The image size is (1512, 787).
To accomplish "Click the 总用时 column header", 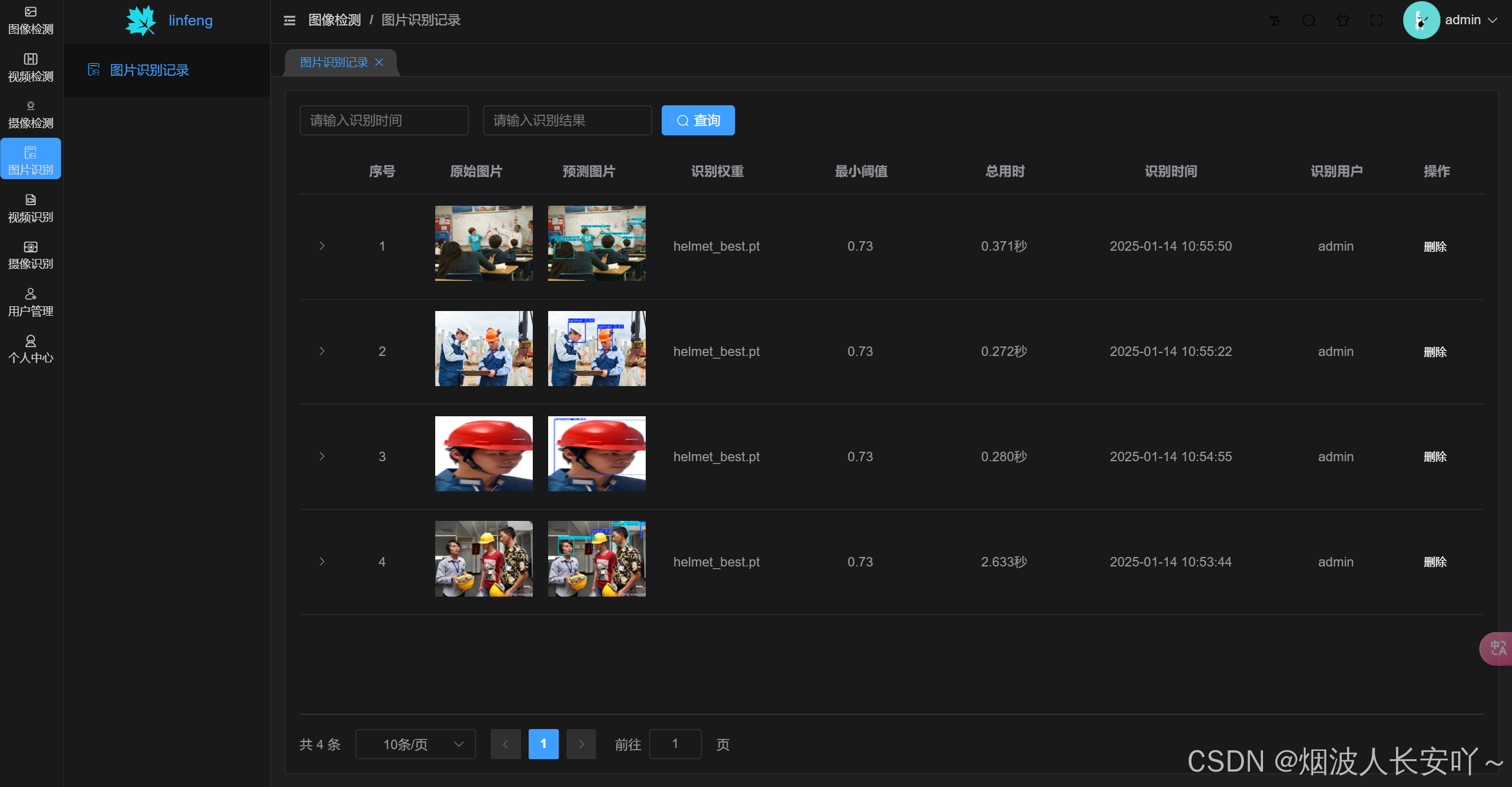I will [x=1005, y=171].
